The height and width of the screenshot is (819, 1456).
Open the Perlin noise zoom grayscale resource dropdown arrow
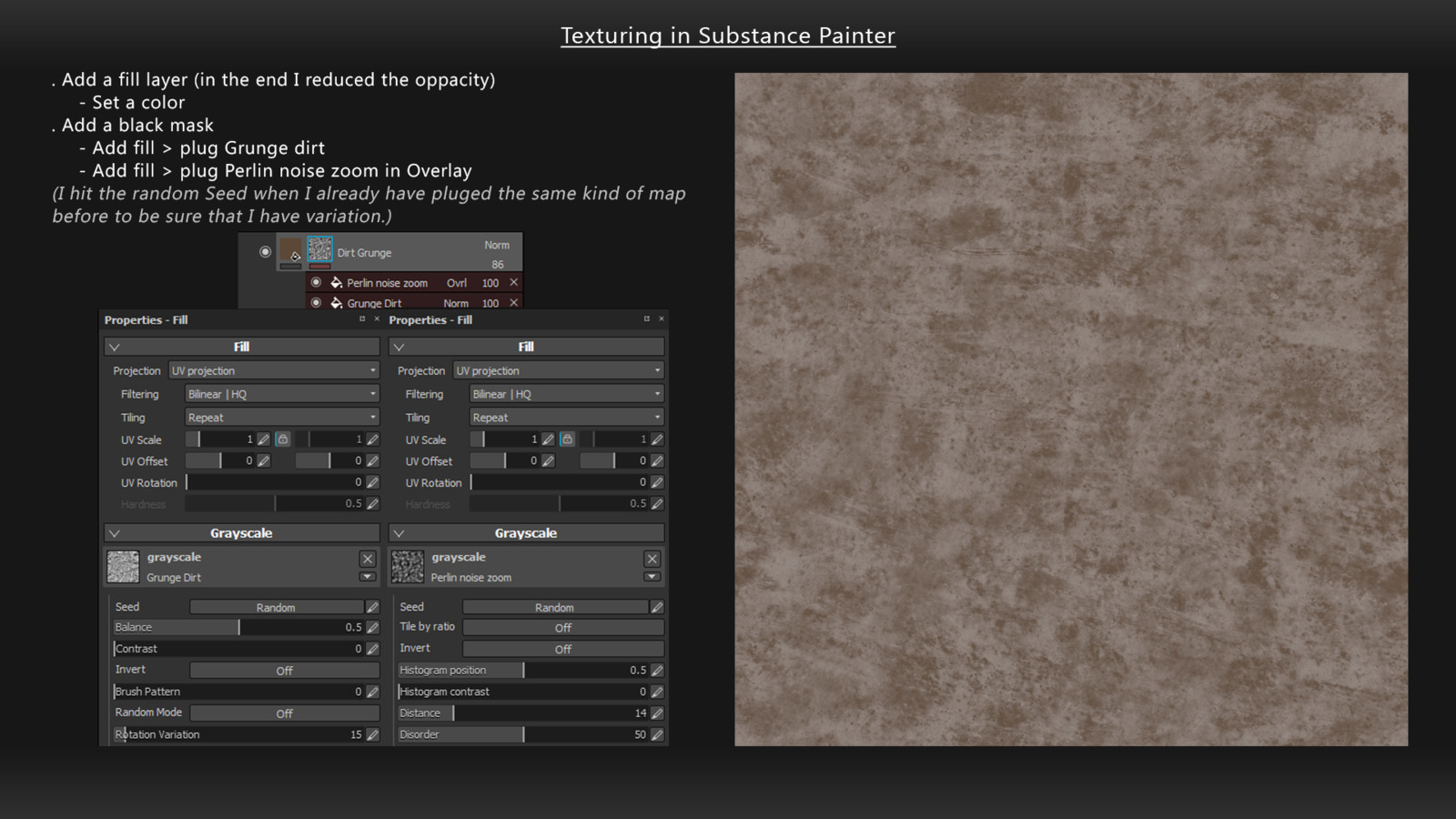pos(652,577)
